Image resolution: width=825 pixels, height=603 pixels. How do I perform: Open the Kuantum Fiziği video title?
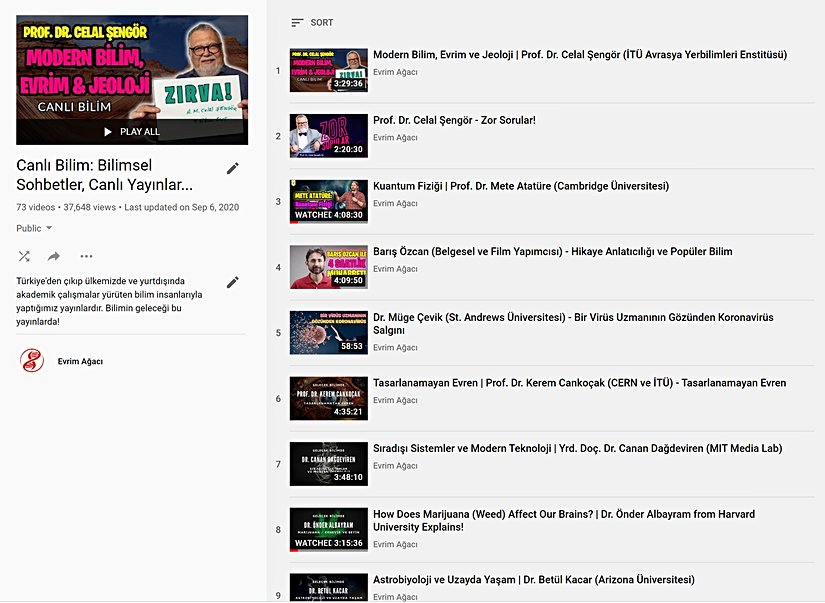click(x=520, y=186)
